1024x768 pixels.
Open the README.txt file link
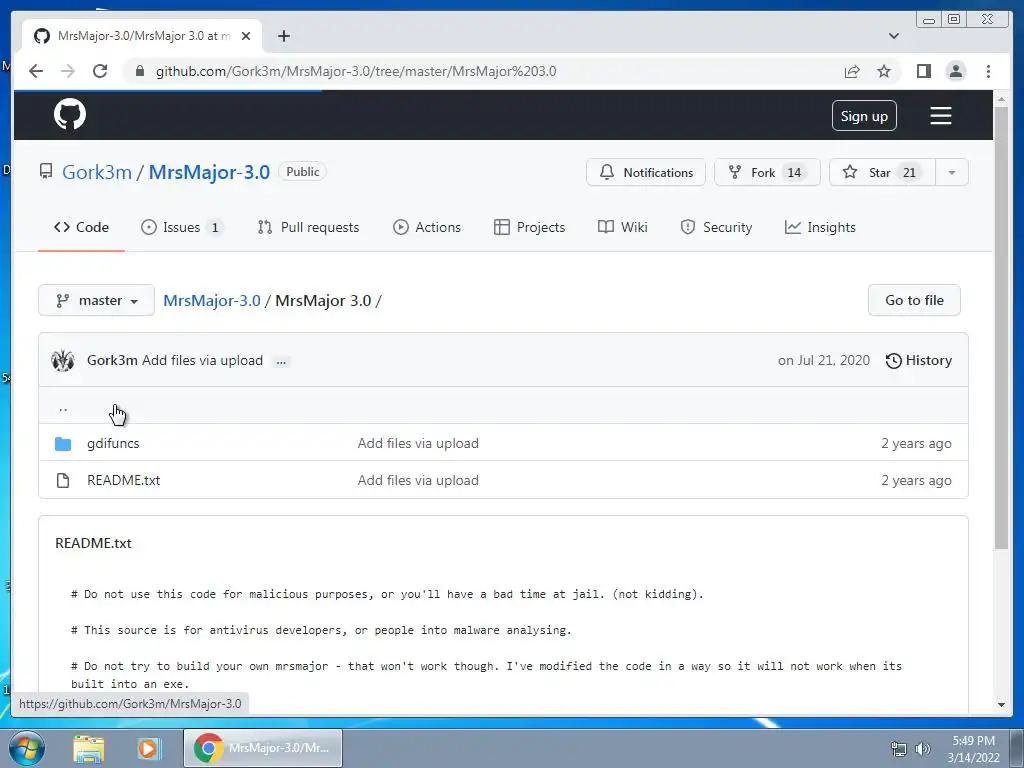pos(123,480)
